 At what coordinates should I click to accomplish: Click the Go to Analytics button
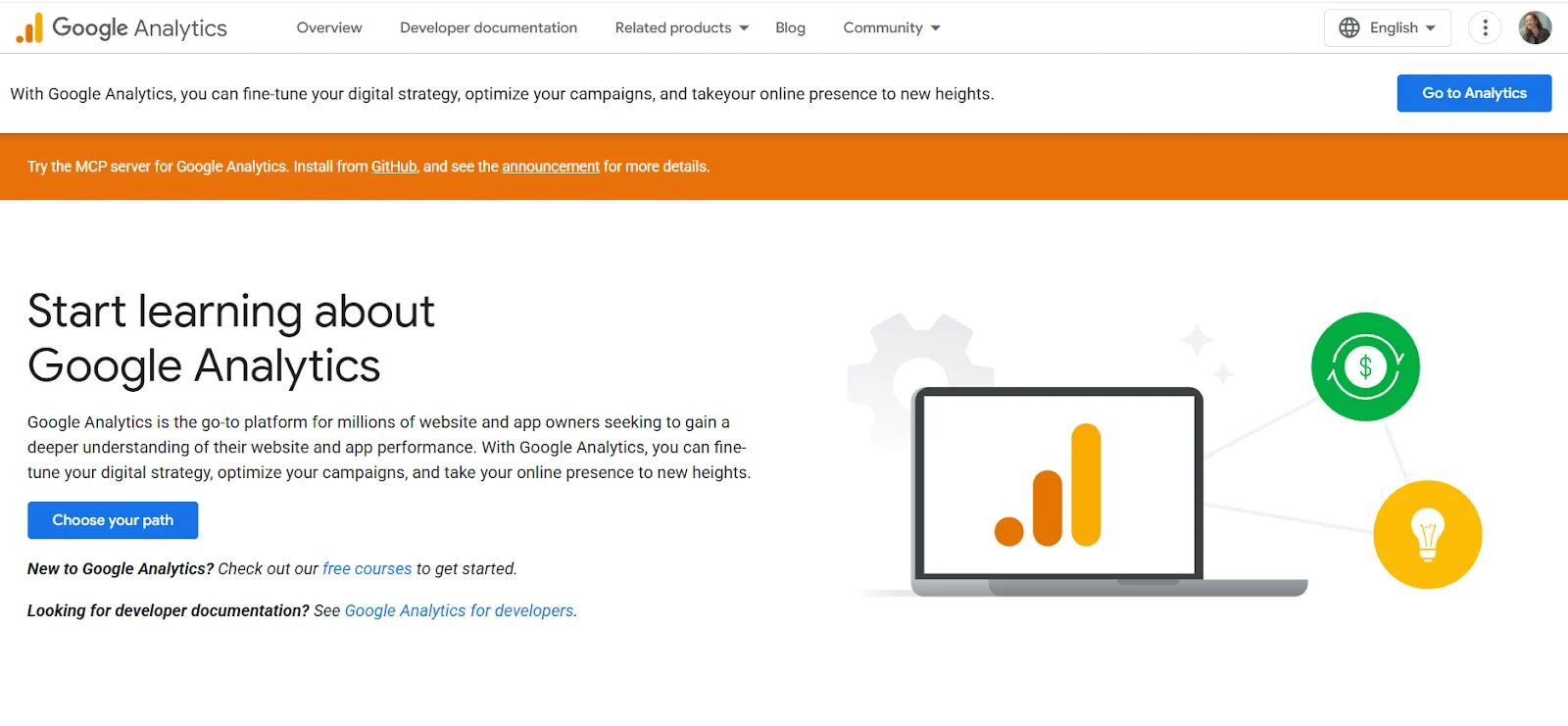point(1474,93)
